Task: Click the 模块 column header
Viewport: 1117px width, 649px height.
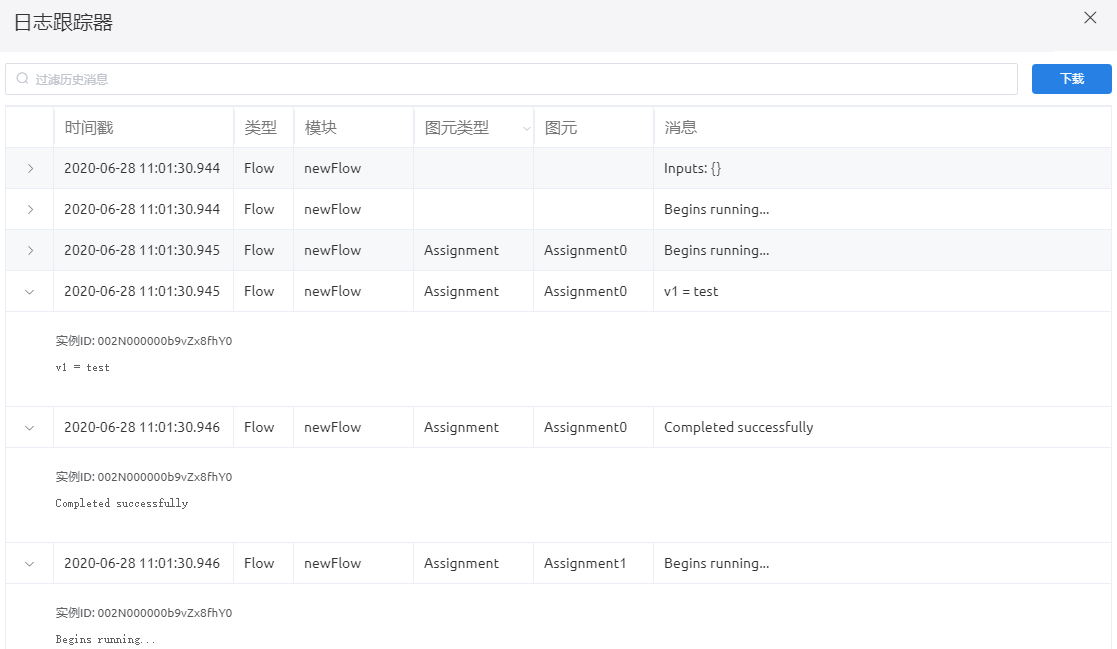Action: [x=321, y=128]
